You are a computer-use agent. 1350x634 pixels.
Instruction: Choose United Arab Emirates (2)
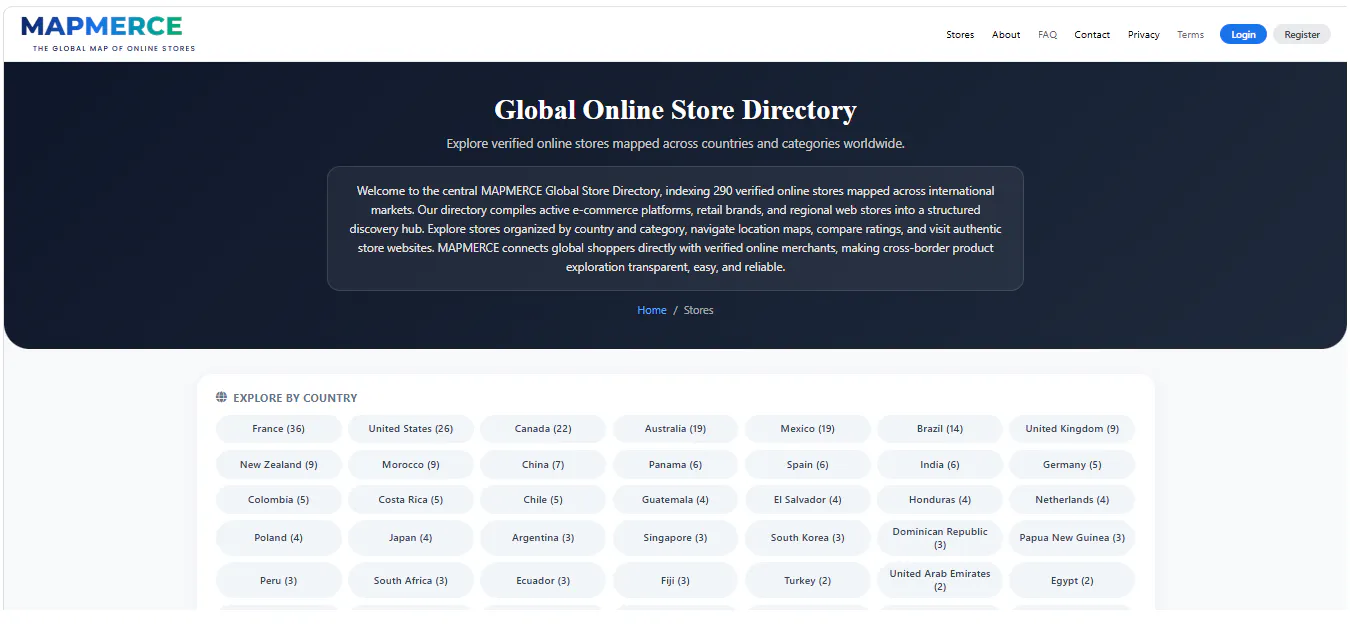(x=940, y=580)
